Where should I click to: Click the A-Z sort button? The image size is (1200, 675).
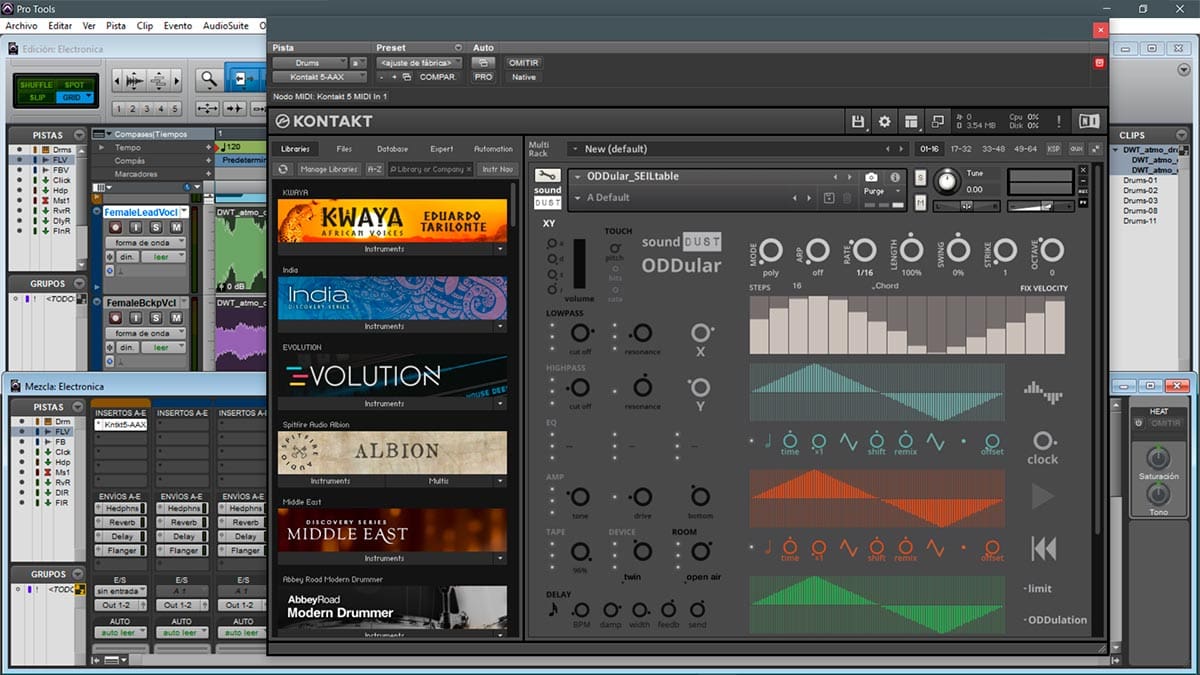tap(375, 169)
